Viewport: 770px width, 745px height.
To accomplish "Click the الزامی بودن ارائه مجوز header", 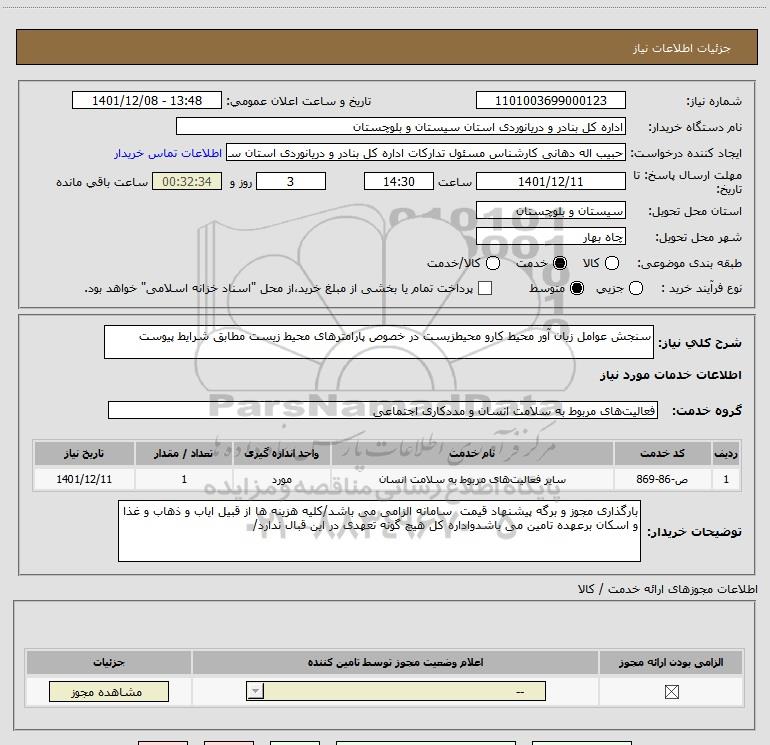I will [671, 662].
